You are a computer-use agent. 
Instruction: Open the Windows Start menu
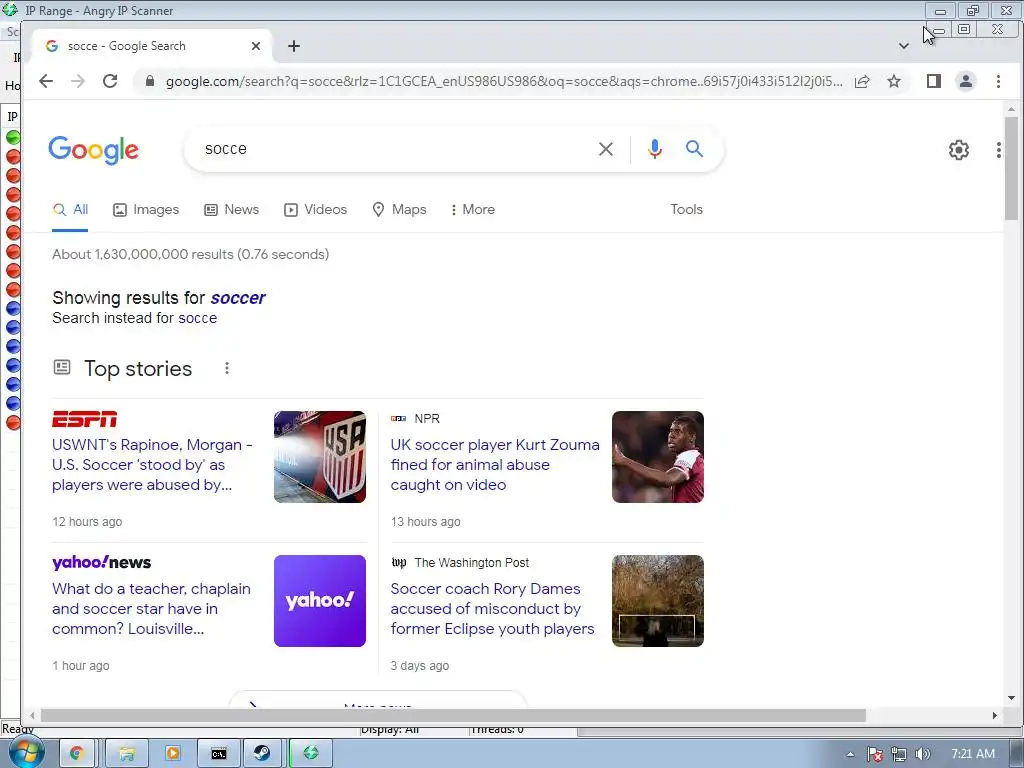[x=26, y=754]
